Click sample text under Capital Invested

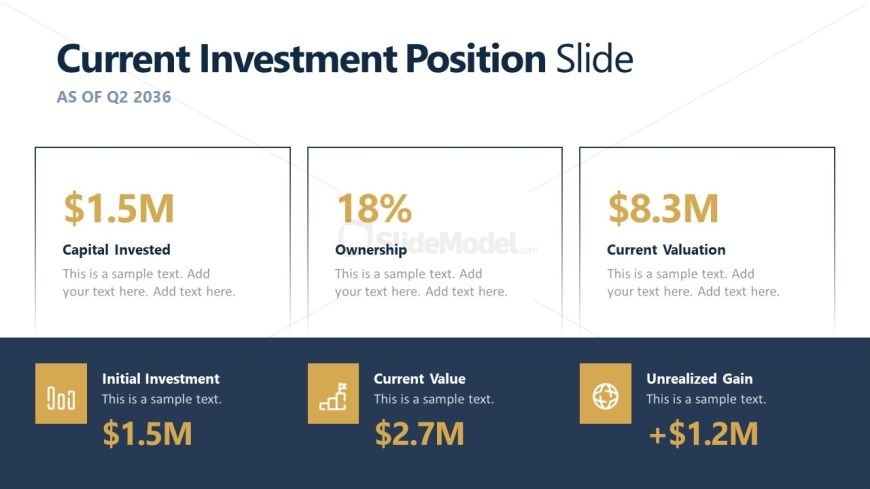[149, 283]
